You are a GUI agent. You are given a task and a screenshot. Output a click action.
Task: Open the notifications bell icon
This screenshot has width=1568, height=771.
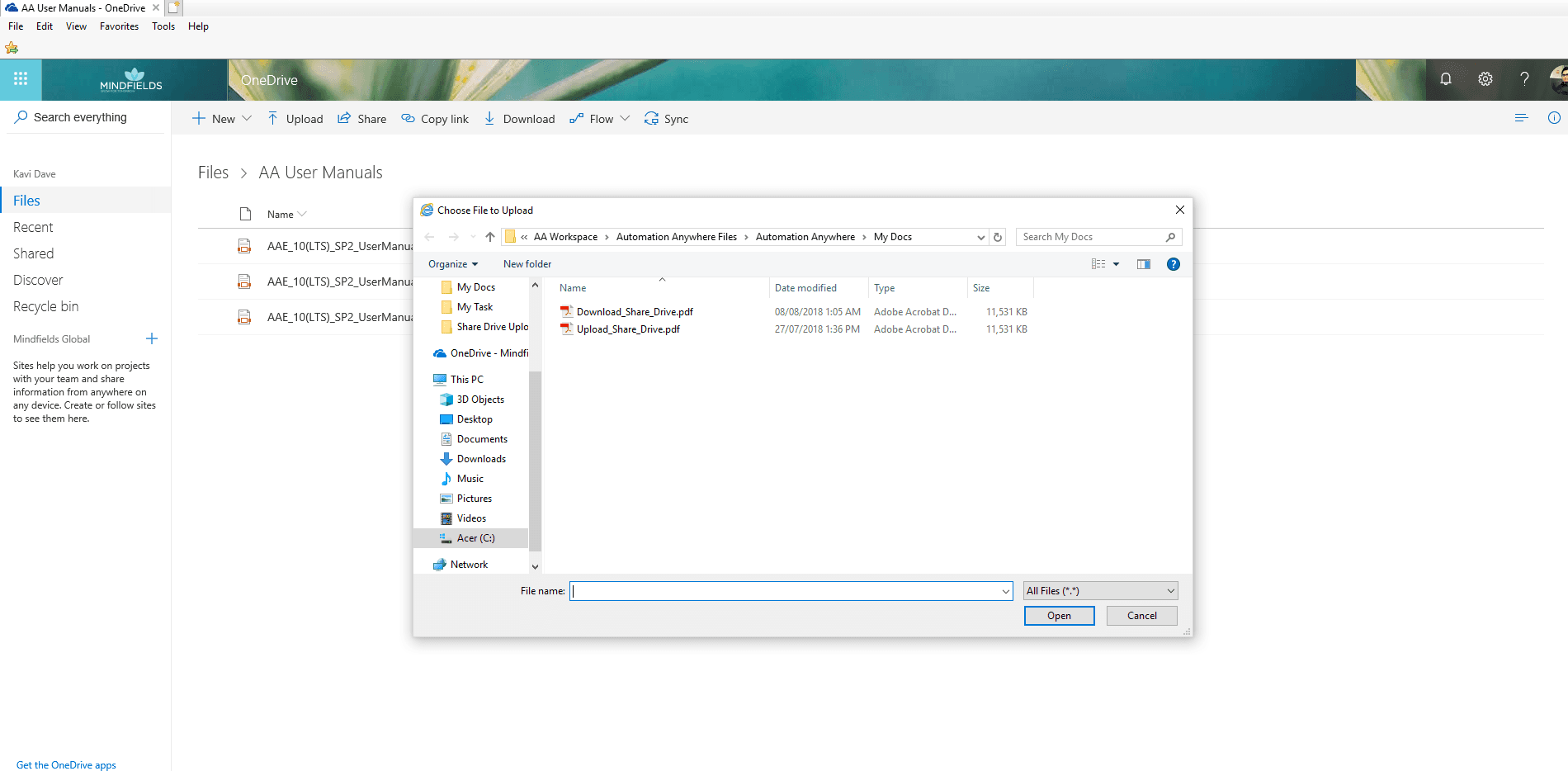point(1446,79)
